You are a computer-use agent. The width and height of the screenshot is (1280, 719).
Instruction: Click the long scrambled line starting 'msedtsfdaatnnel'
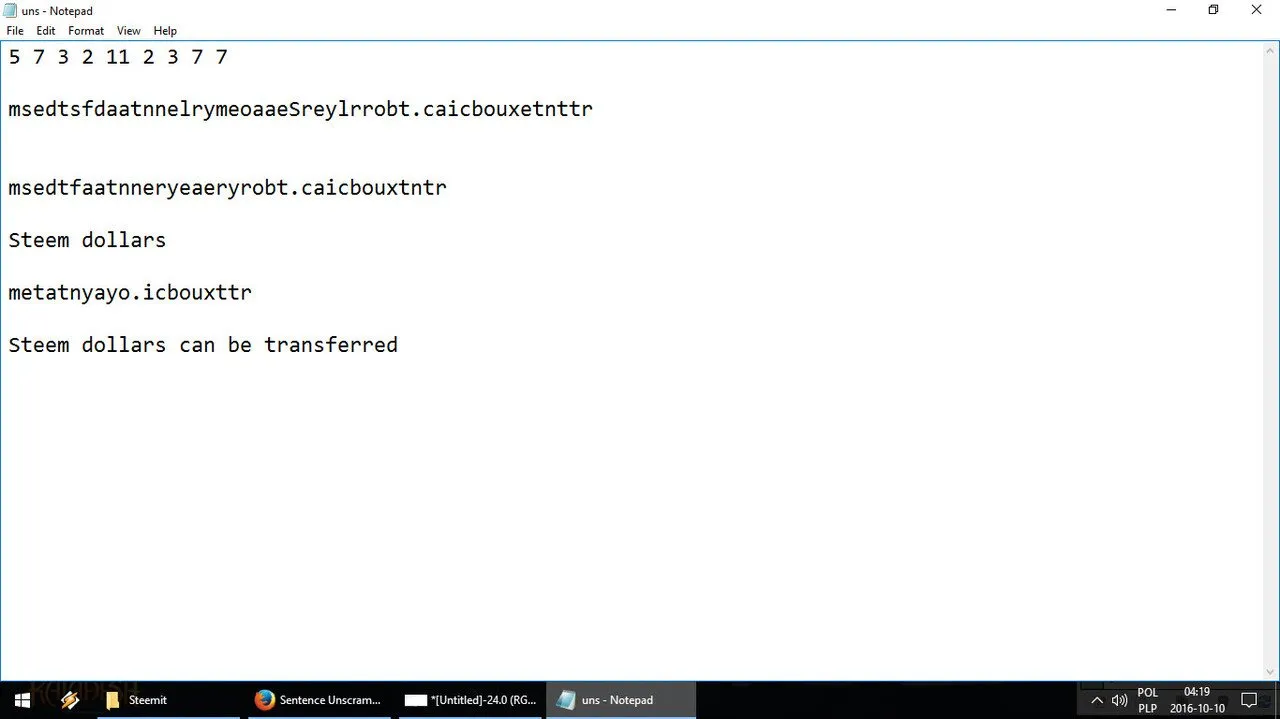300,109
